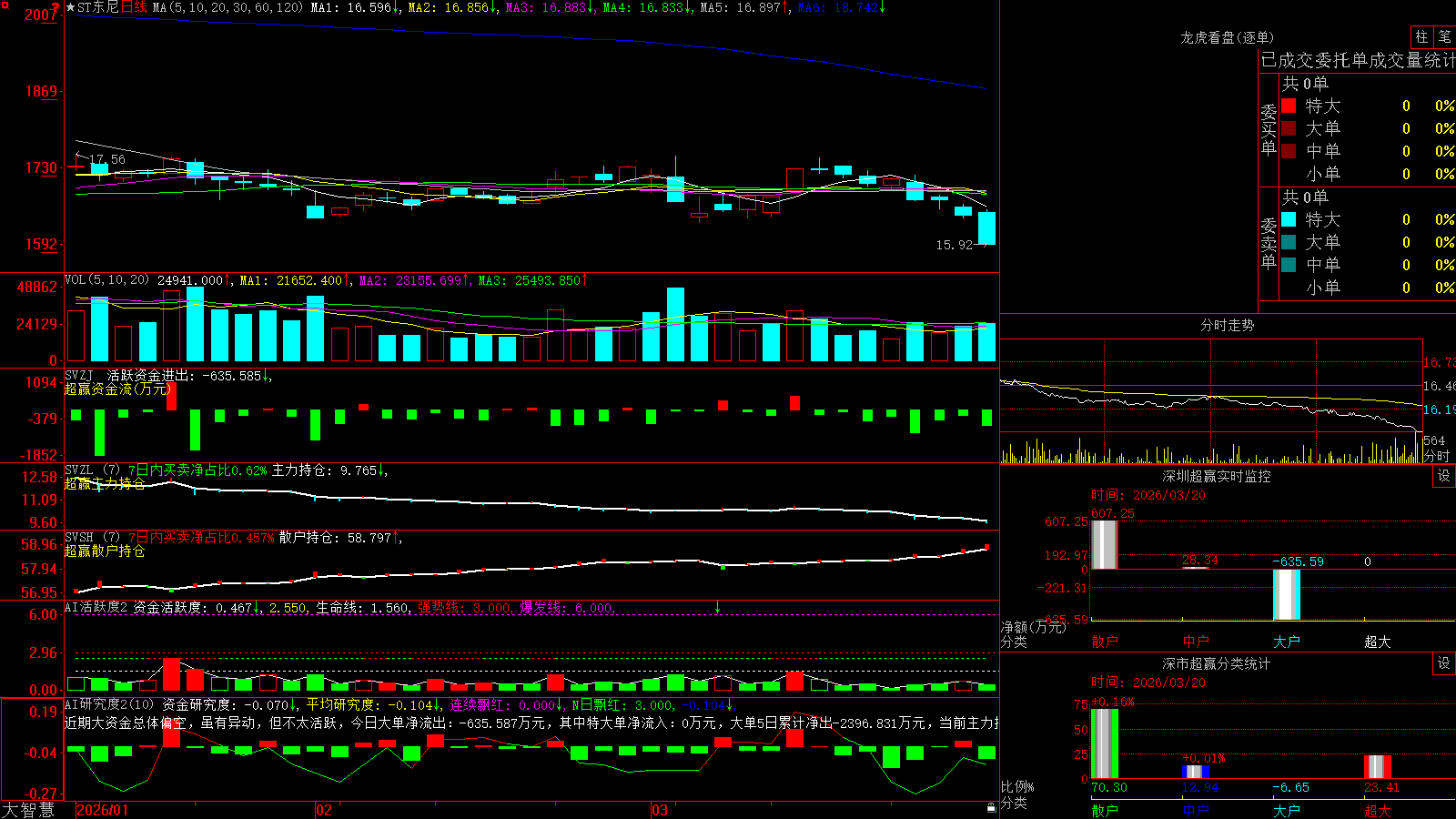The image size is (1456, 819).
Task: Click red 超大 label in 深市超赢分类统计
Action: [1378, 811]
